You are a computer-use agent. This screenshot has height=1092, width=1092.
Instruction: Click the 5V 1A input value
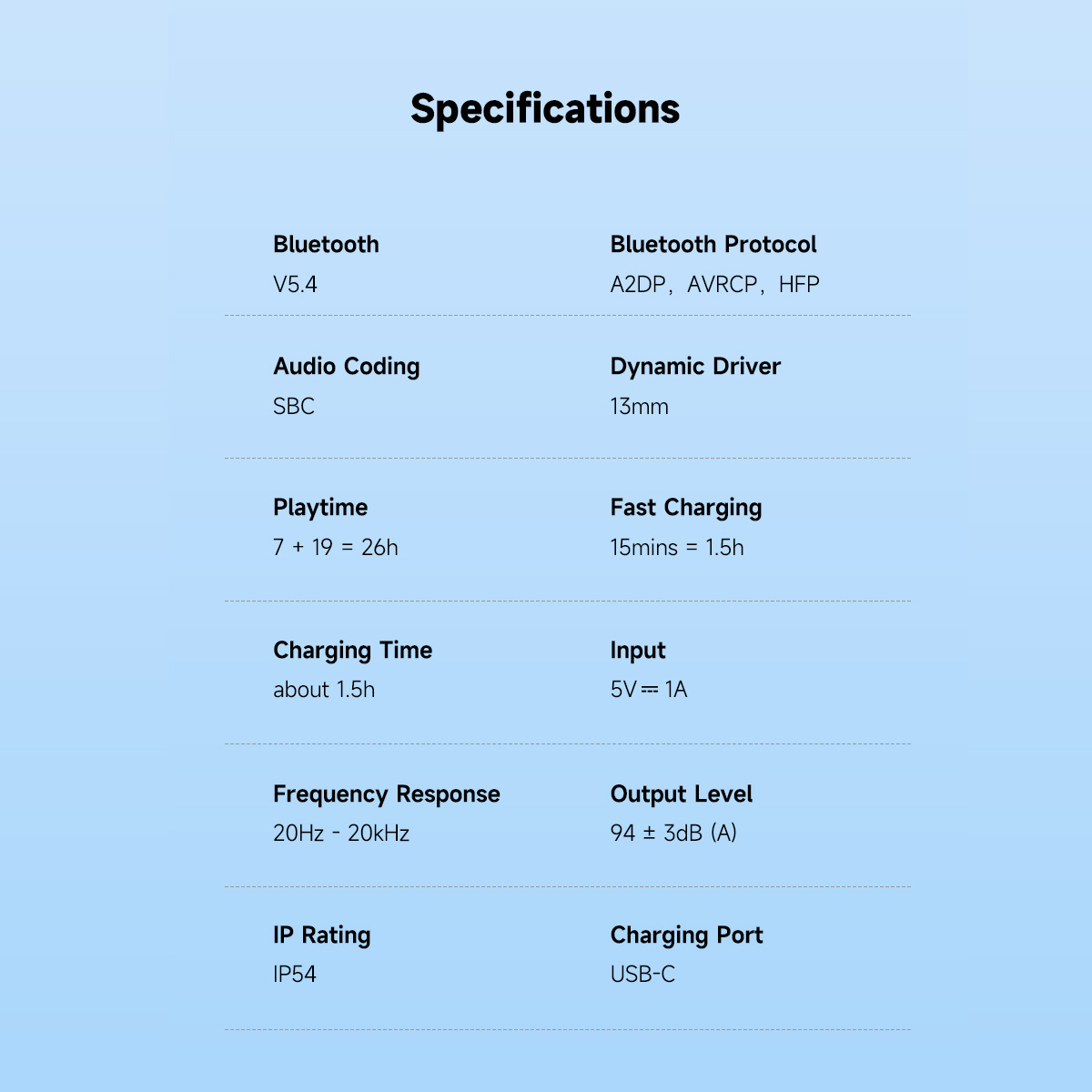click(x=648, y=690)
